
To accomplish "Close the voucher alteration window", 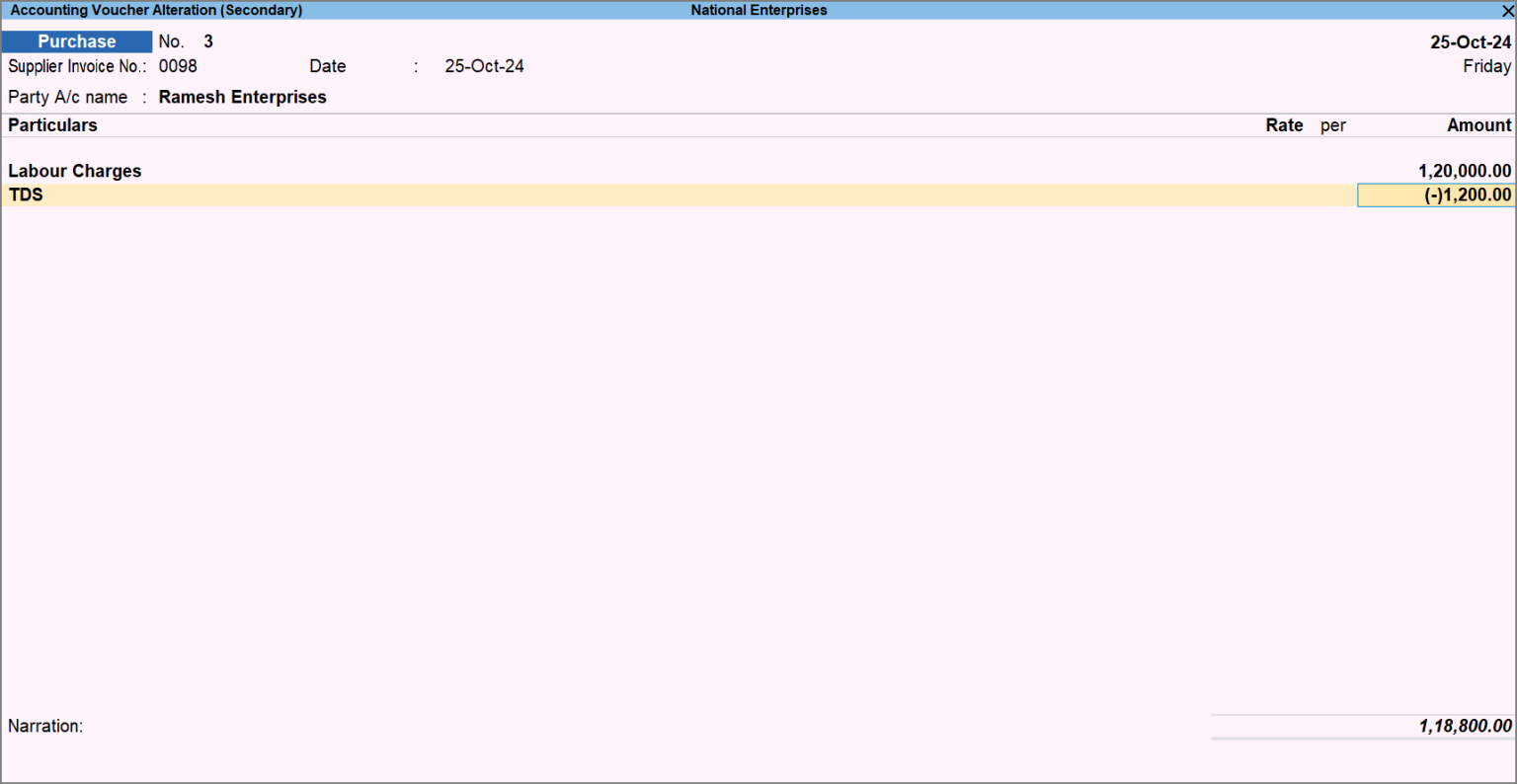I will pos(1505,10).
